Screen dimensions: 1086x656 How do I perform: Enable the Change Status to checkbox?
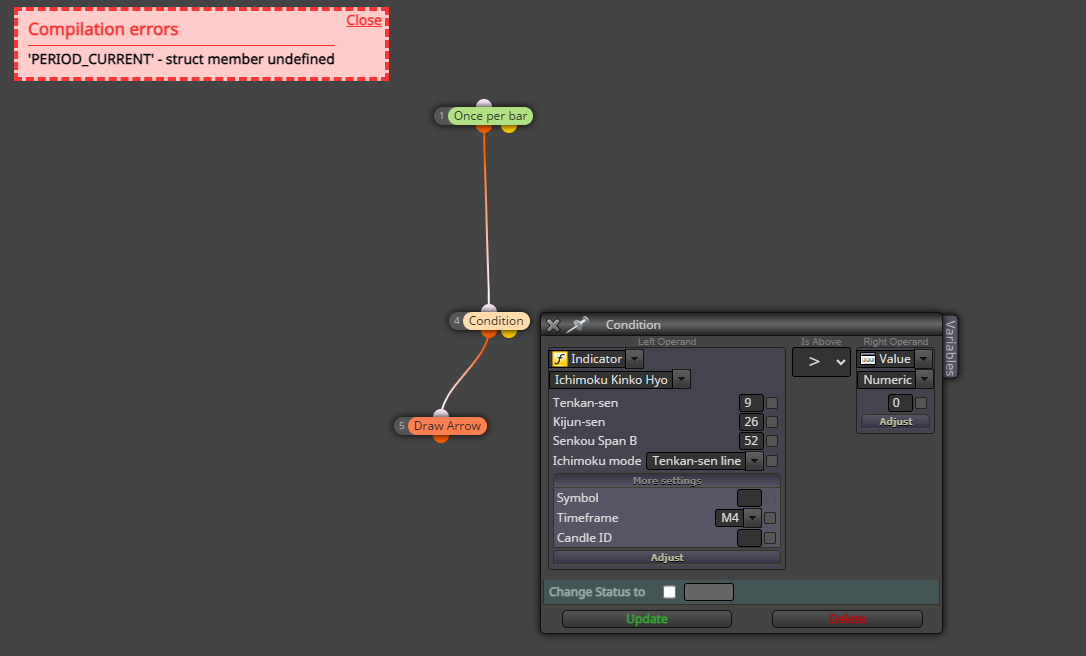669,592
